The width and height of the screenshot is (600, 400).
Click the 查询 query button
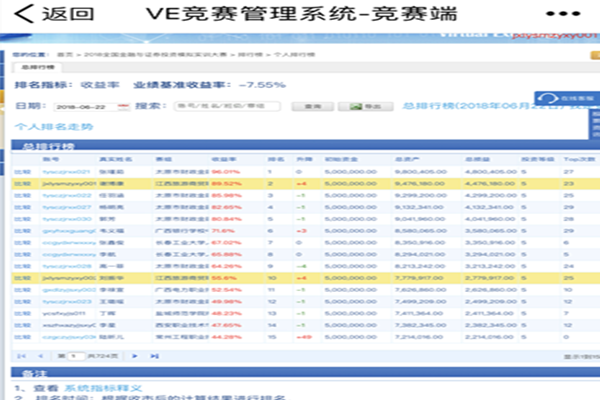click(x=313, y=106)
